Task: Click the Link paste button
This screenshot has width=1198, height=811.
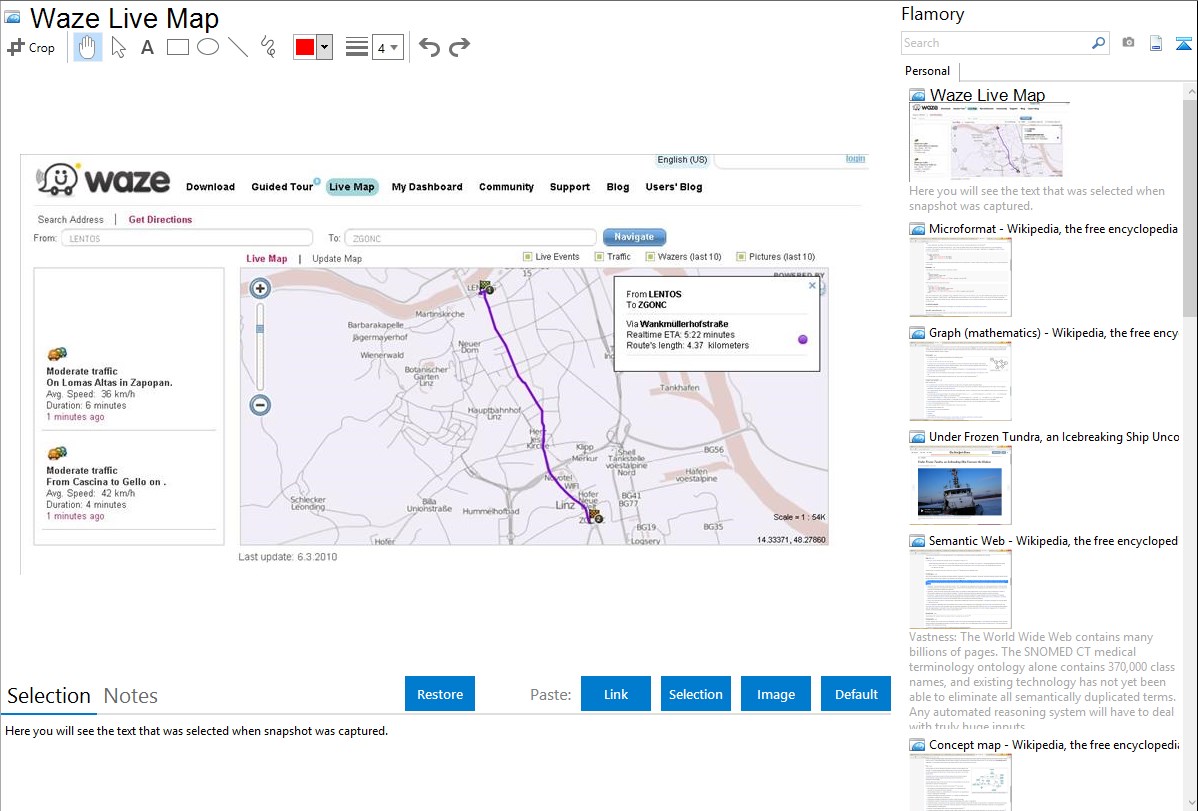Action: 616,694
